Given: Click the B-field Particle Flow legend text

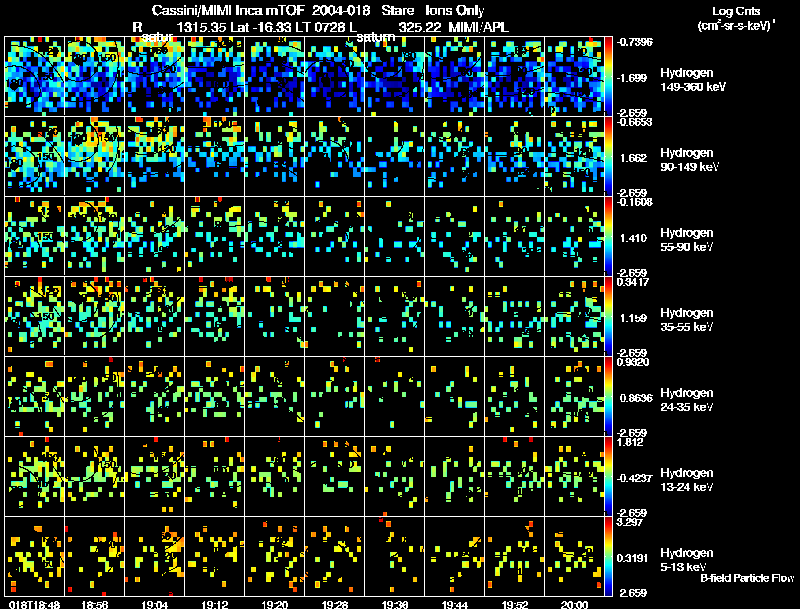Looking at the screenshot, I should point(745,578).
